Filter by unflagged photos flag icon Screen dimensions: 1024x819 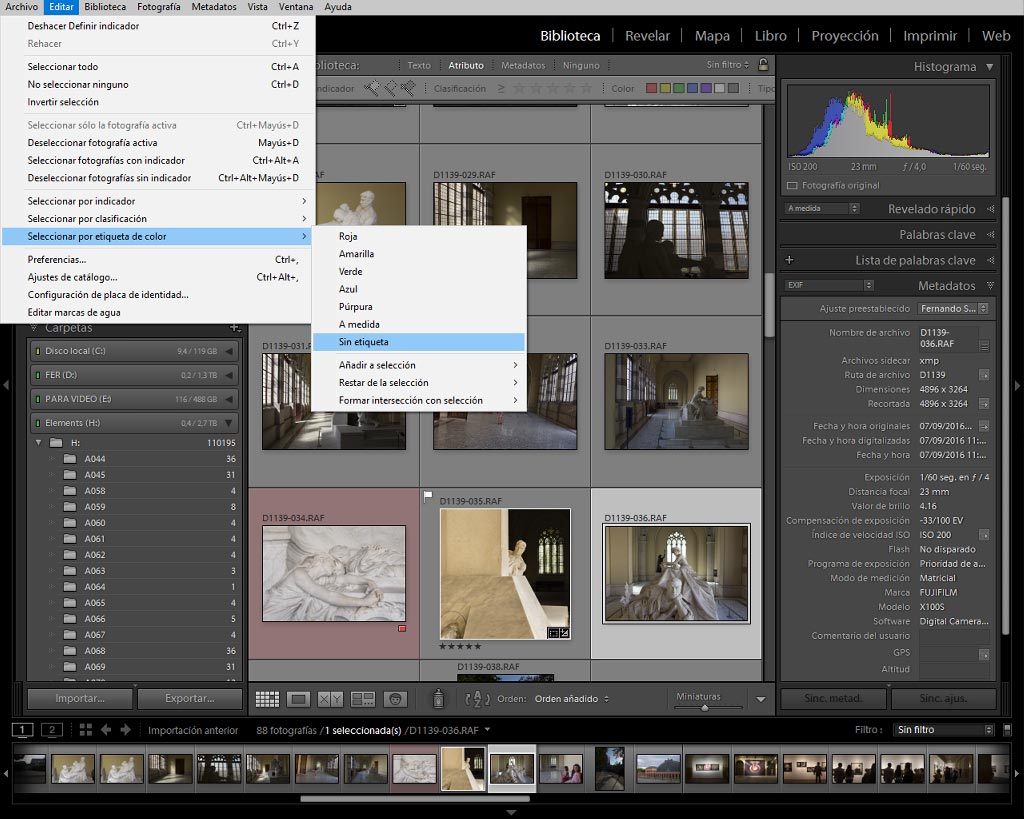[390, 88]
